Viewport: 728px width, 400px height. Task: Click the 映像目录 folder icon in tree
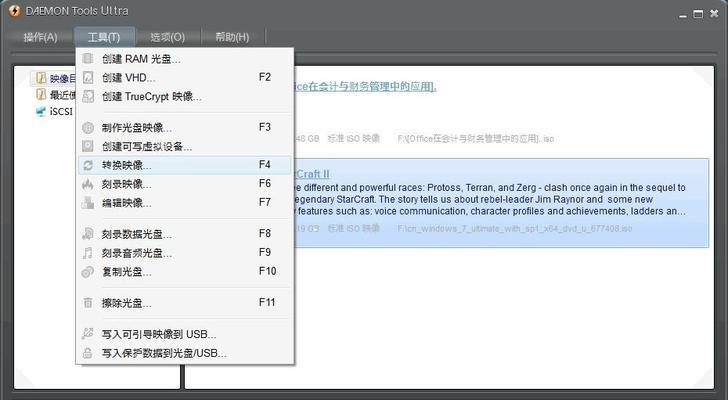coord(41,78)
